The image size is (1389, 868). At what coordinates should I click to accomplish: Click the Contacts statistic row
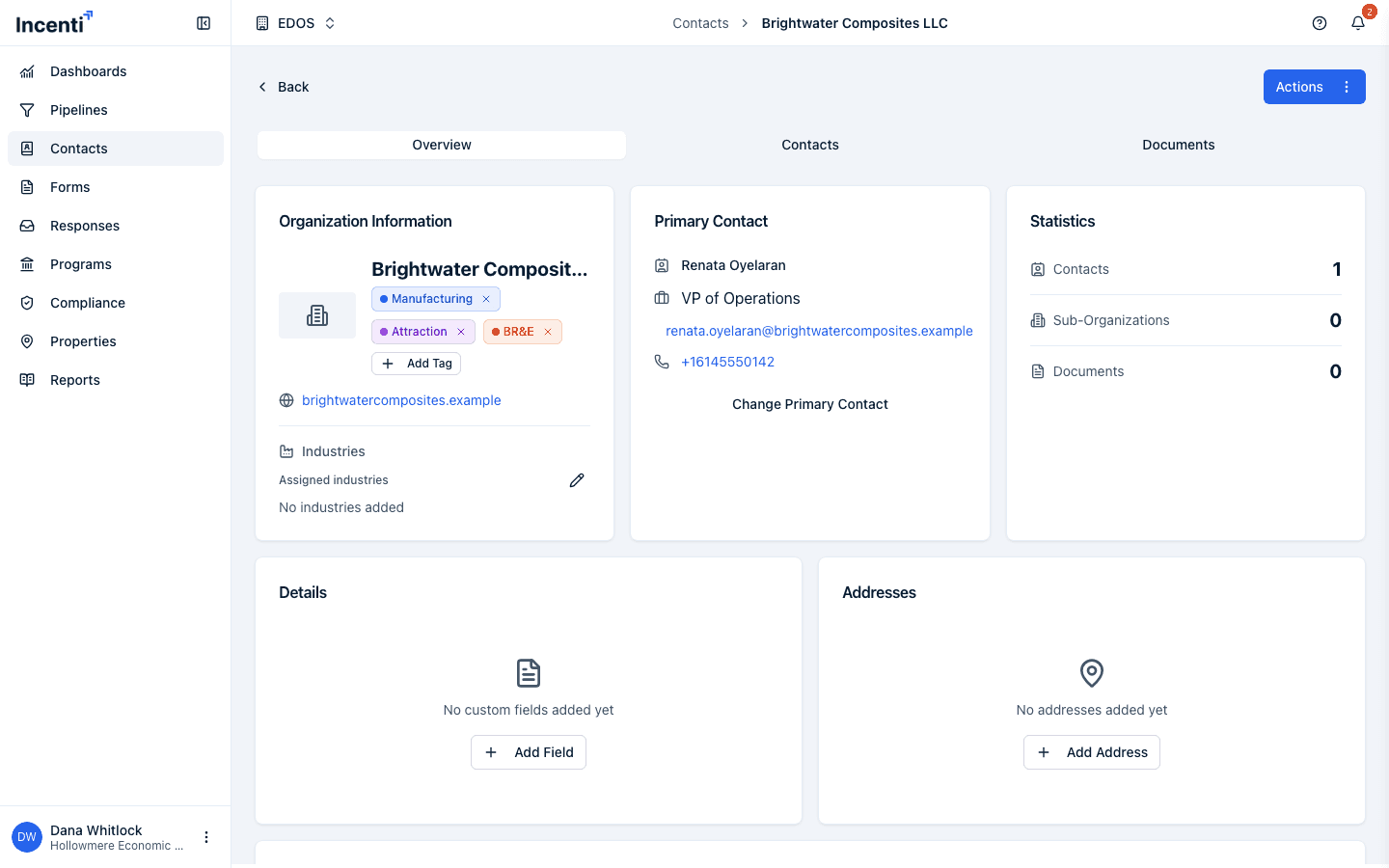tap(1185, 269)
